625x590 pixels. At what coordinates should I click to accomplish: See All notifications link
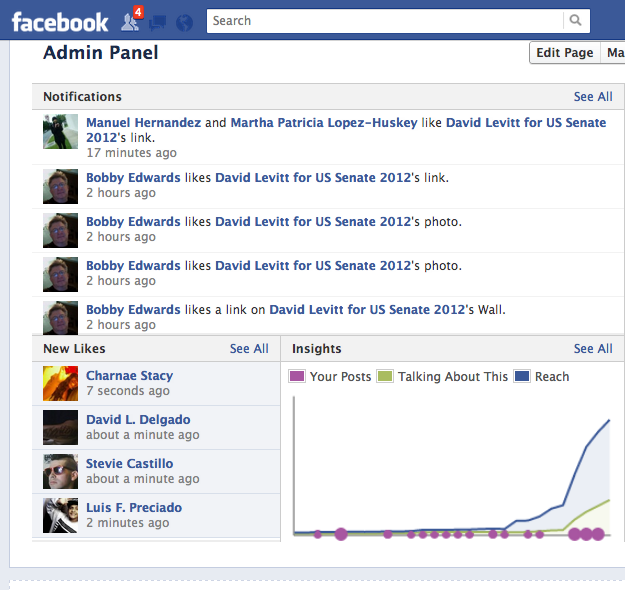(593, 96)
